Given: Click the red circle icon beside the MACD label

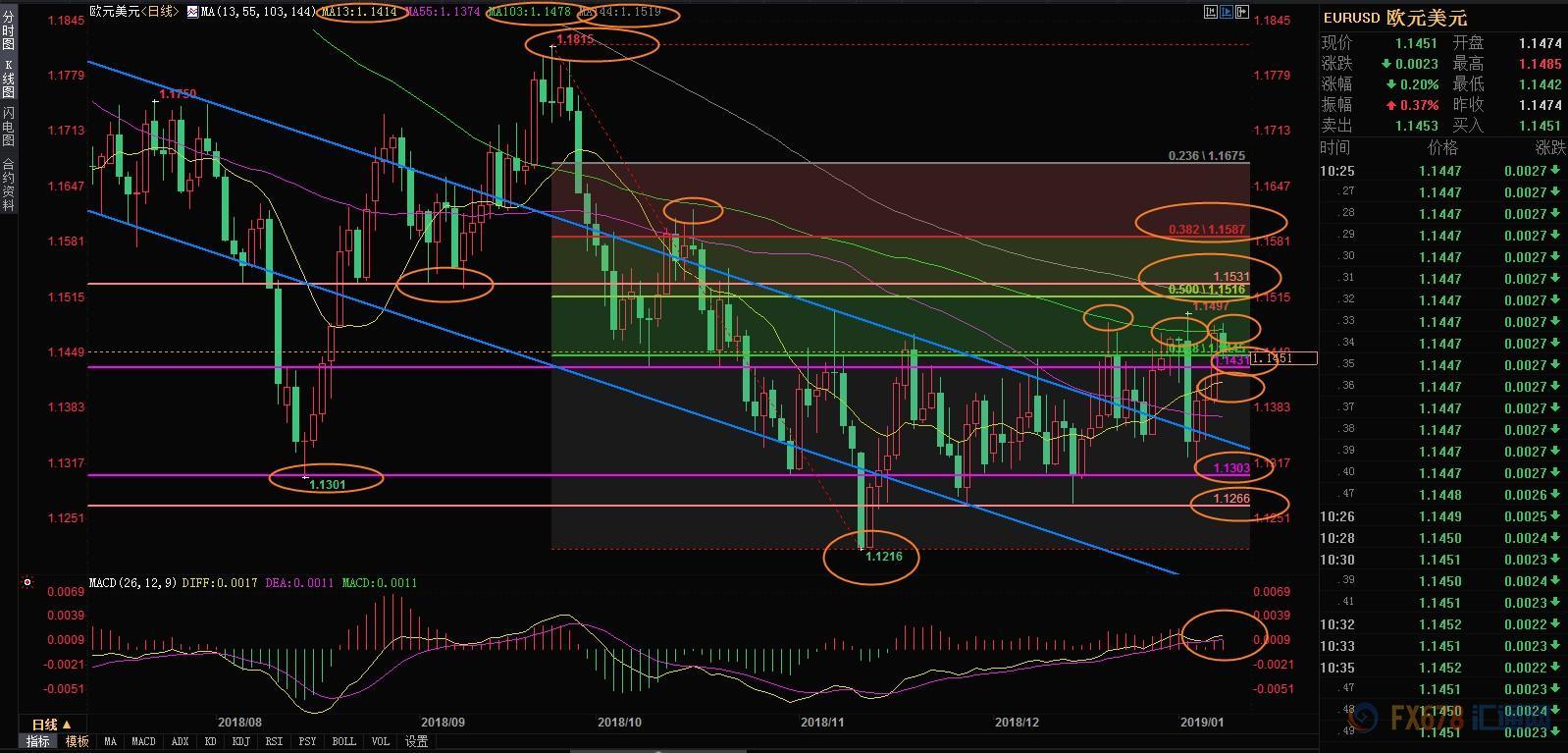Looking at the screenshot, I should pos(27,582).
